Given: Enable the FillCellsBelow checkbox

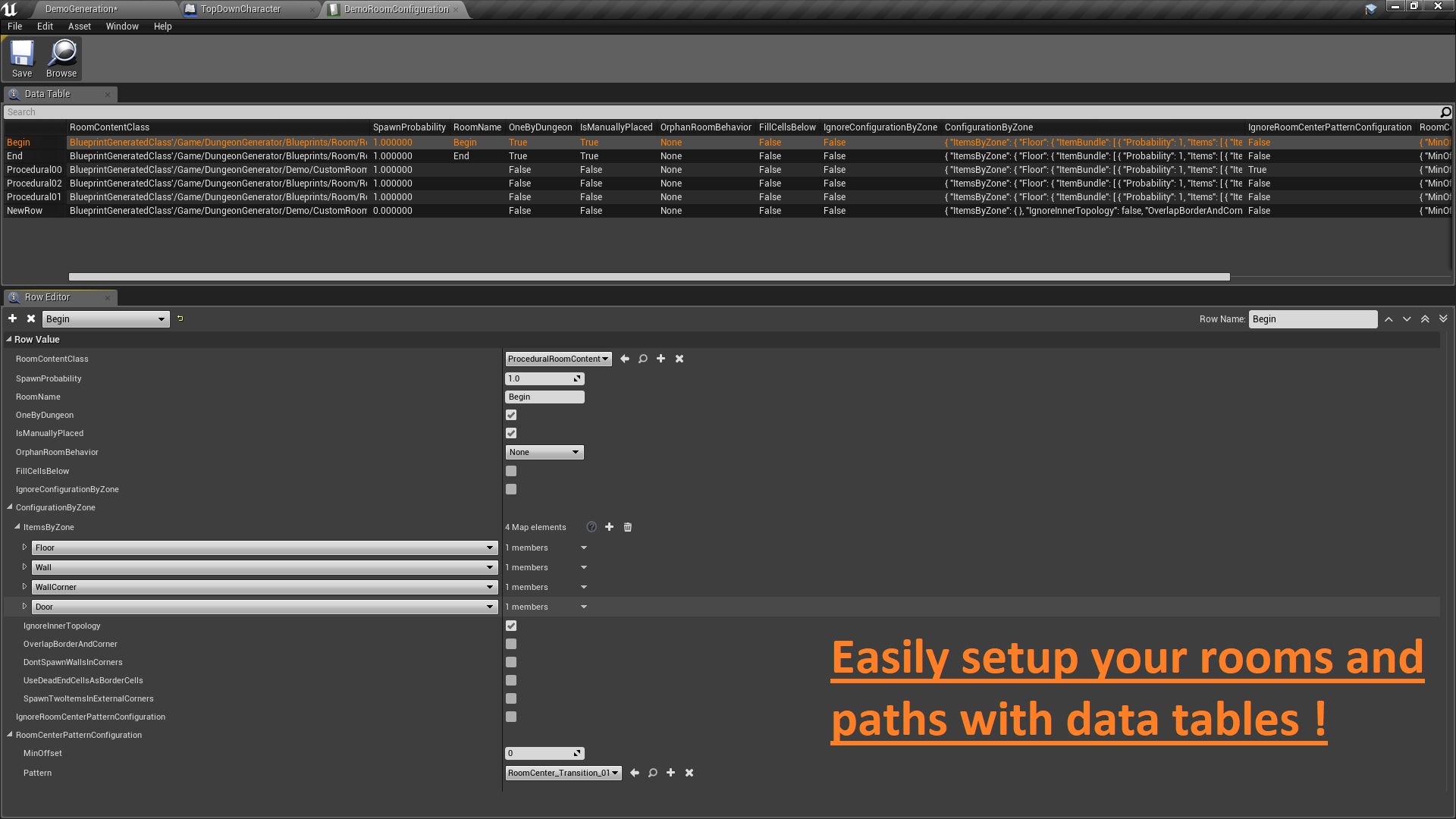Looking at the screenshot, I should click(510, 471).
